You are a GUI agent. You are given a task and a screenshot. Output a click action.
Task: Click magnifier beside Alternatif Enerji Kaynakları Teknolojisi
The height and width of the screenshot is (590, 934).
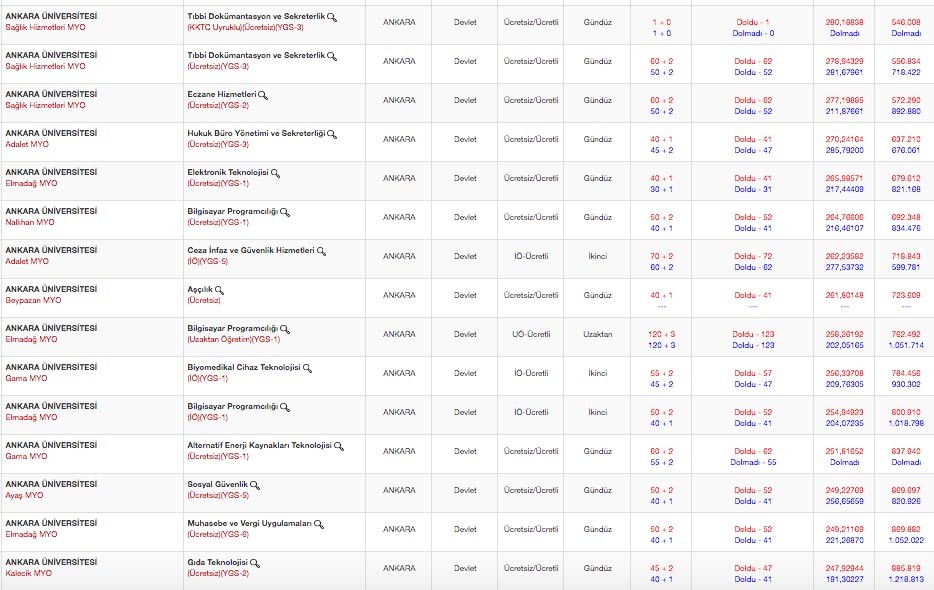[x=339, y=446]
